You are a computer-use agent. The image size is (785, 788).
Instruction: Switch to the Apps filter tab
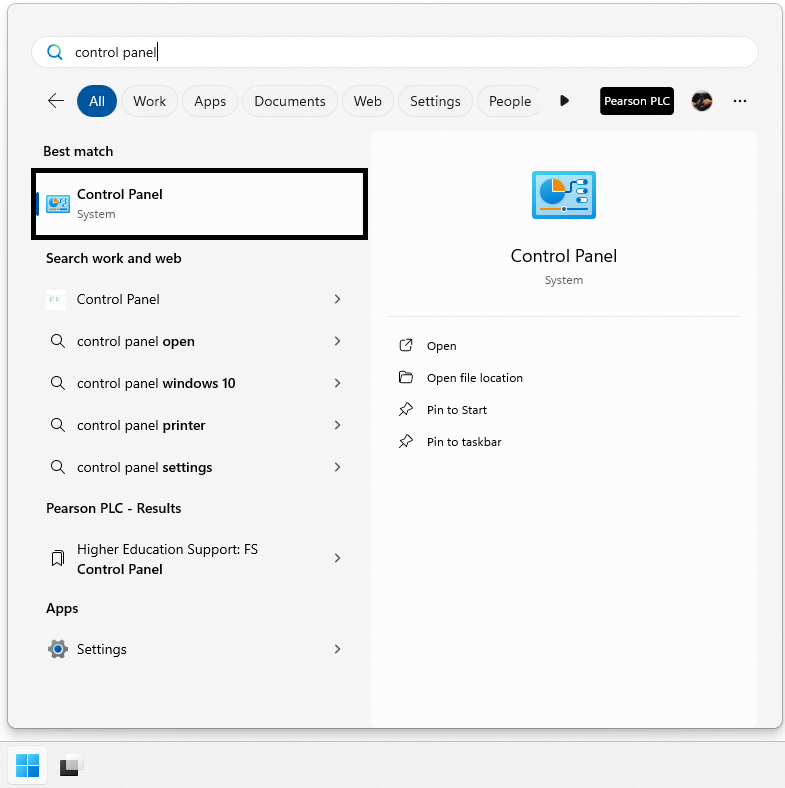point(210,101)
